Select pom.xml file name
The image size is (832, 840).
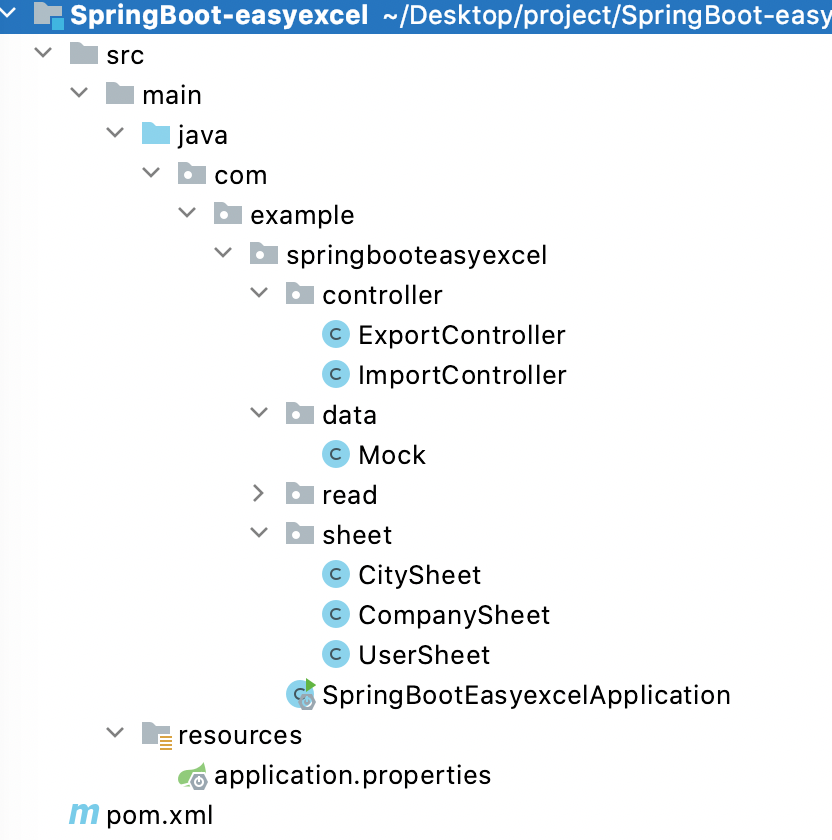(x=160, y=815)
